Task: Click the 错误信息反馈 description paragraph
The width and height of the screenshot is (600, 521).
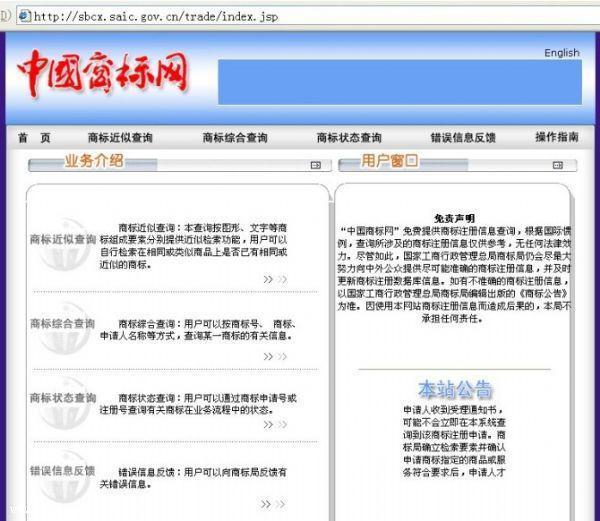Action: [x=194, y=478]
